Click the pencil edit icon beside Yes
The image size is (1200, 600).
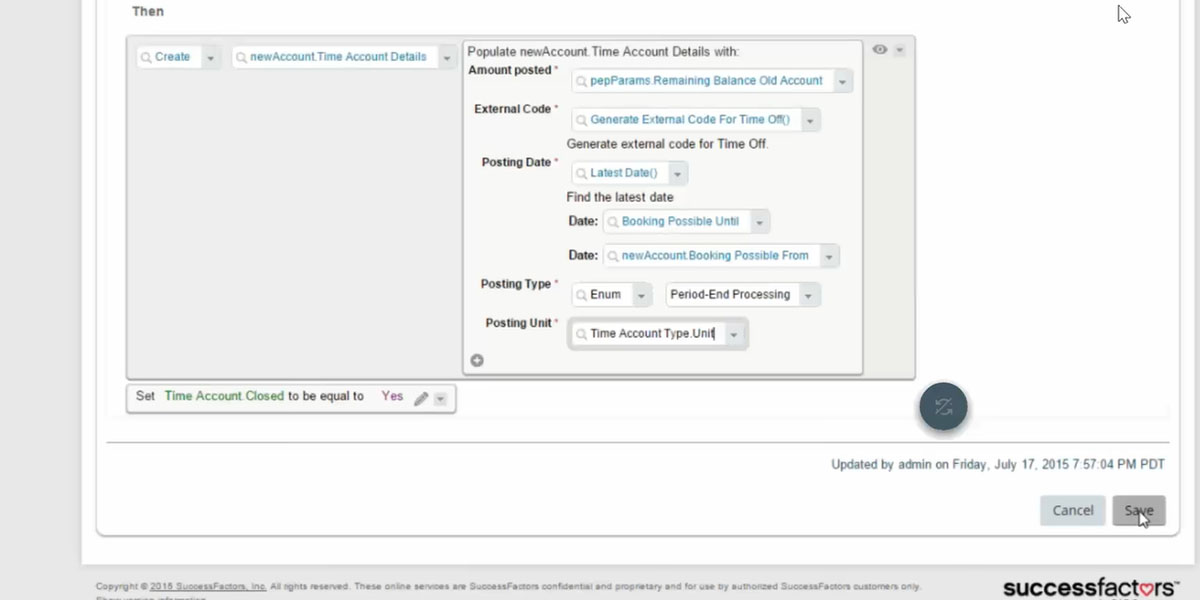click(x=421, y=398)
